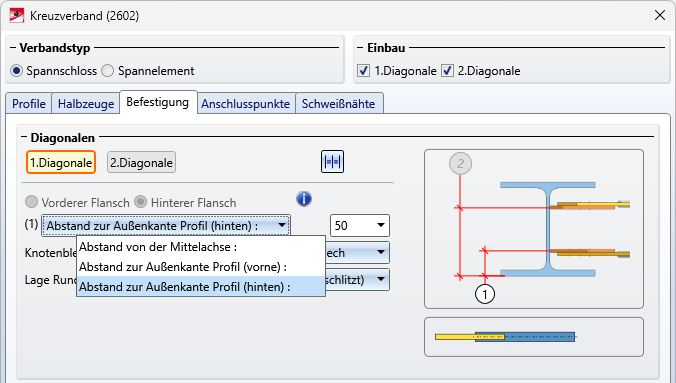Open the 50 value dropdown arrow
The width and height of the screenshot is (676, 383).
tap(381, 226)
